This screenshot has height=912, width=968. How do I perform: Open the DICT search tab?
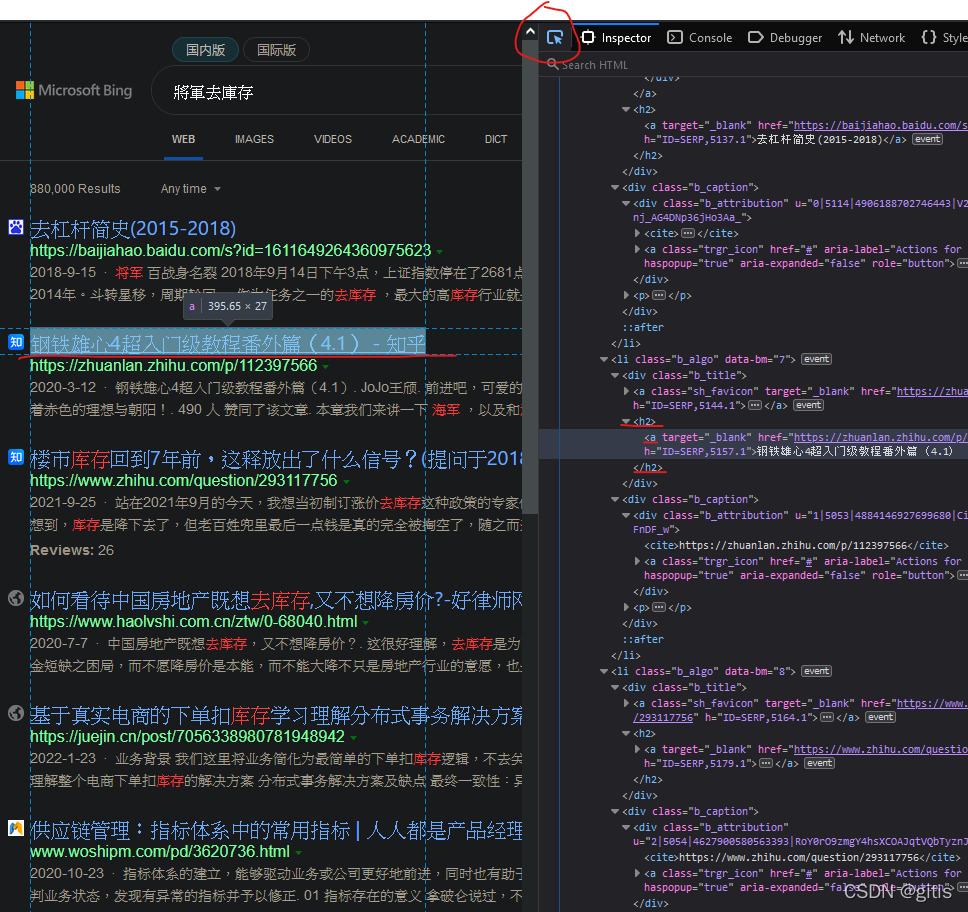tap(496, 140)
